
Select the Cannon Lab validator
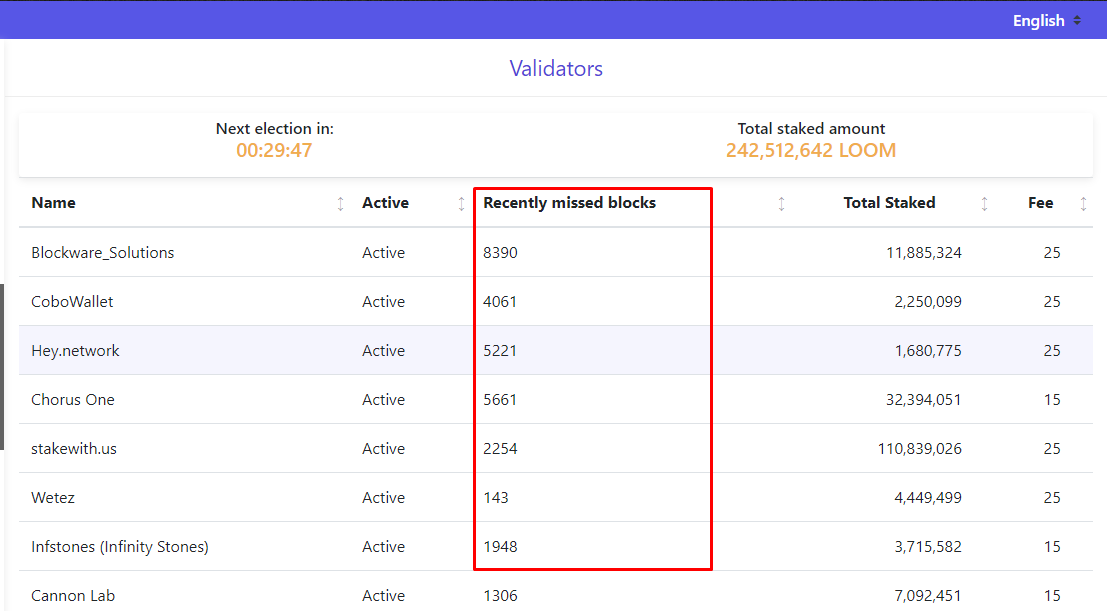(x=73, y=595)
